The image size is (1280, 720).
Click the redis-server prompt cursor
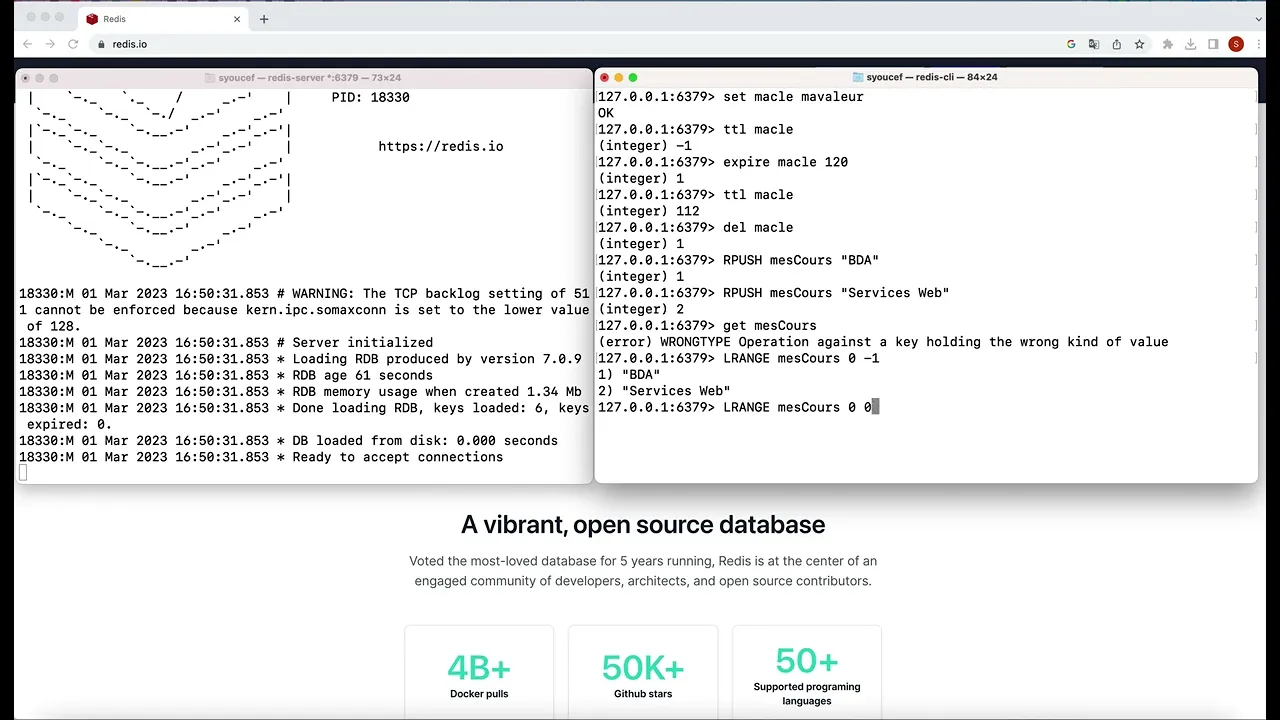pyautogui.click(x=23, y=473)
